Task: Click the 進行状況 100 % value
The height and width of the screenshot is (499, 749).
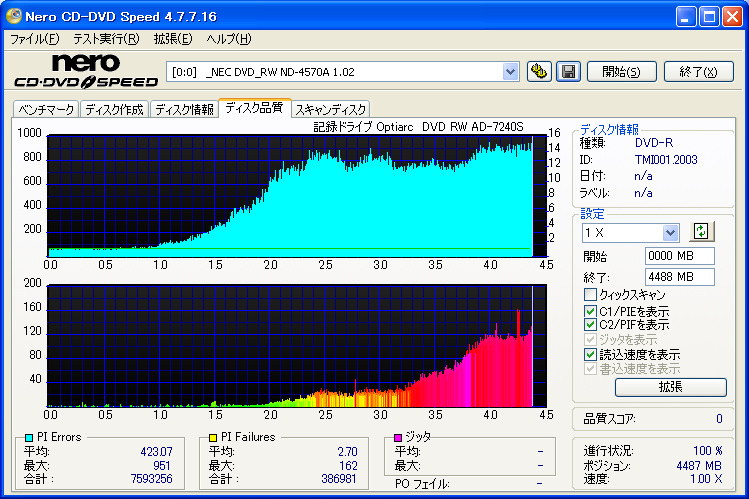Action: [x=707, y=451]
